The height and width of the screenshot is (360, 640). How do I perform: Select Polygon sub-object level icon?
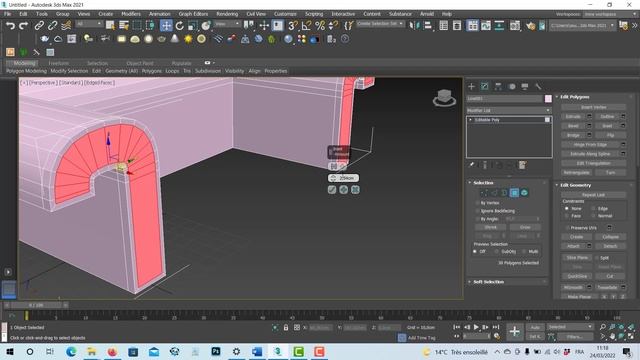(x=514, y=193)
